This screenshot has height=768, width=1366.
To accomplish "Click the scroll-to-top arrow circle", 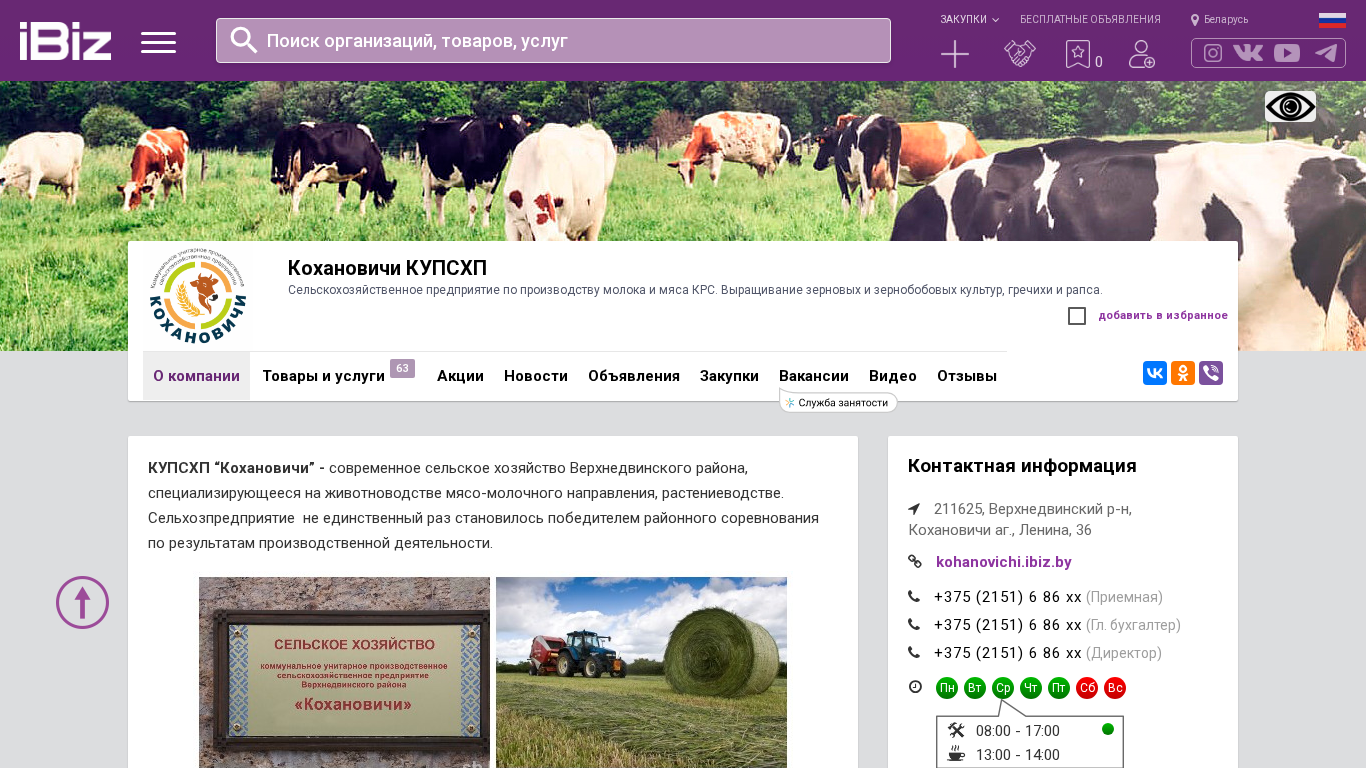I will pos(82,602).
